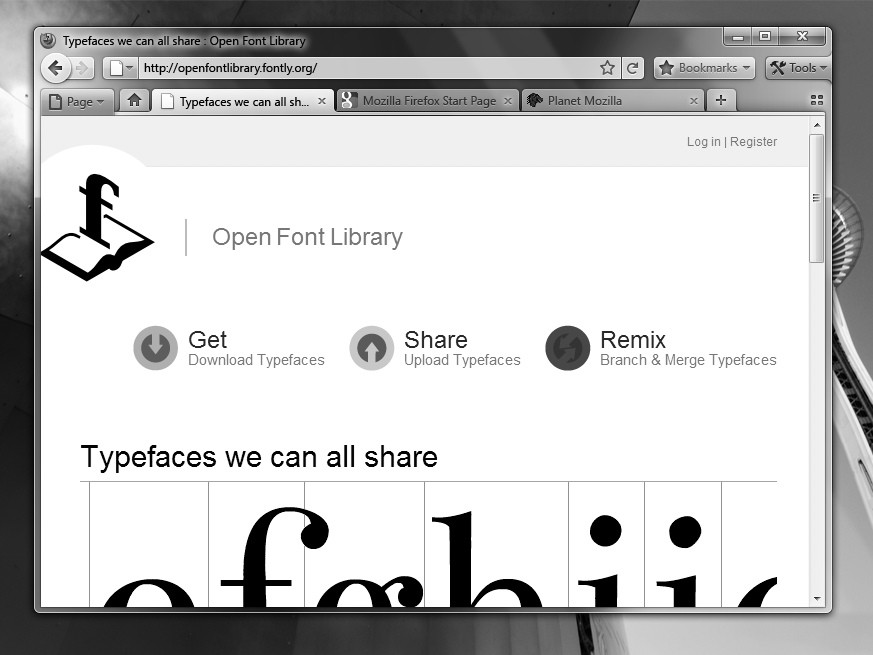Viewport: 873px width, 655px height.
Task: Click the 'Typefaces we can all share' heading
Action: pyautogui.click(x=259, y=457)
